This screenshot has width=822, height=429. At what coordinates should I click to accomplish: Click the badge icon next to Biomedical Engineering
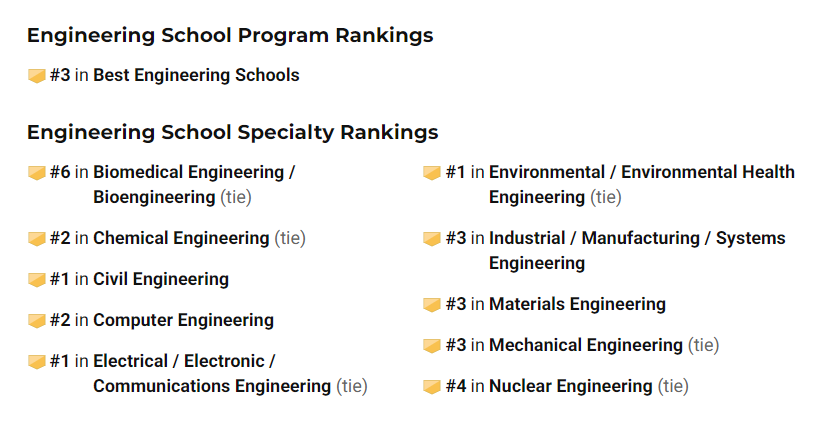(x=37, y=173)
